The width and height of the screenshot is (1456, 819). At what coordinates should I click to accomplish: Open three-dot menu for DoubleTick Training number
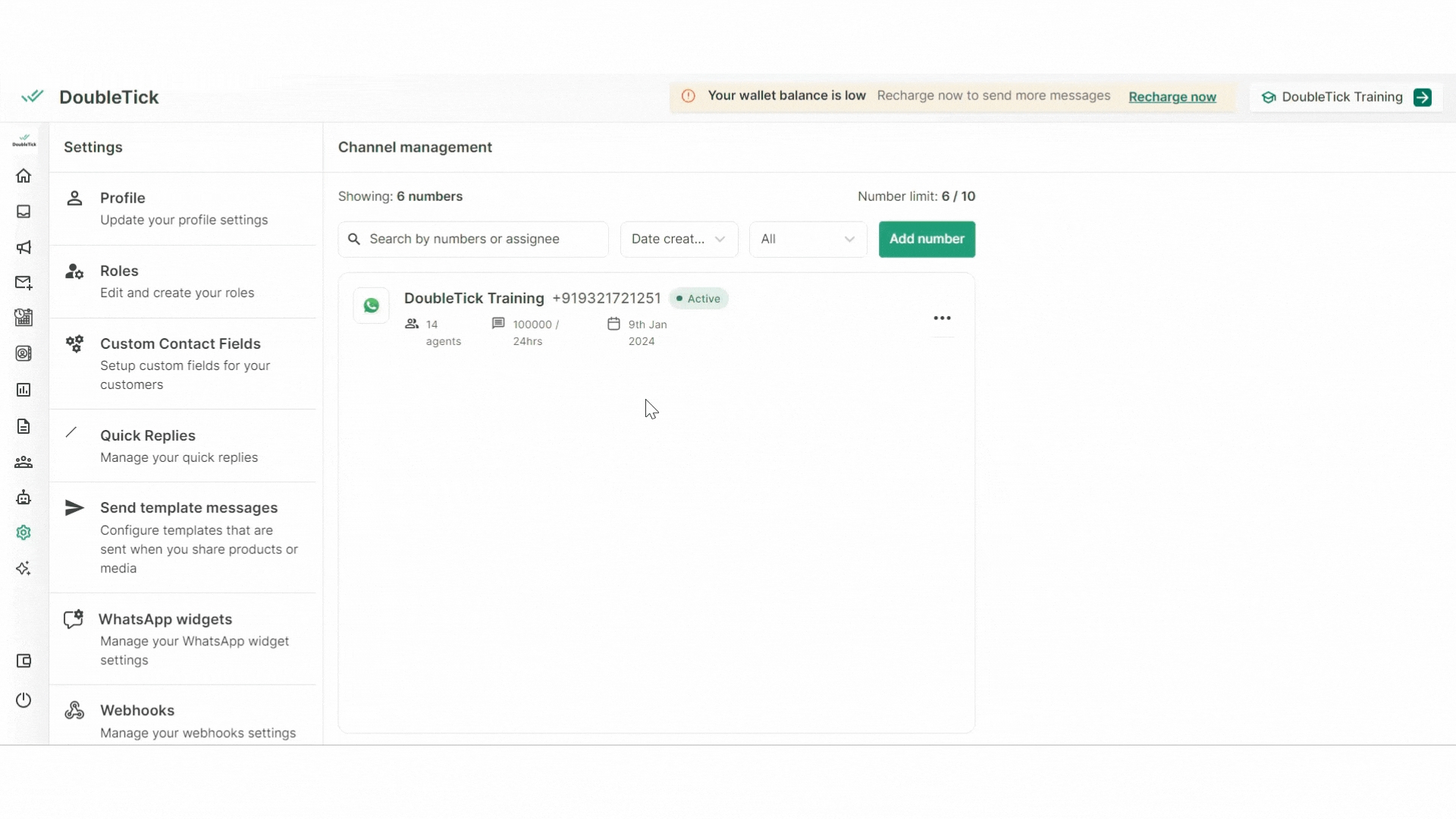[942, 318]
